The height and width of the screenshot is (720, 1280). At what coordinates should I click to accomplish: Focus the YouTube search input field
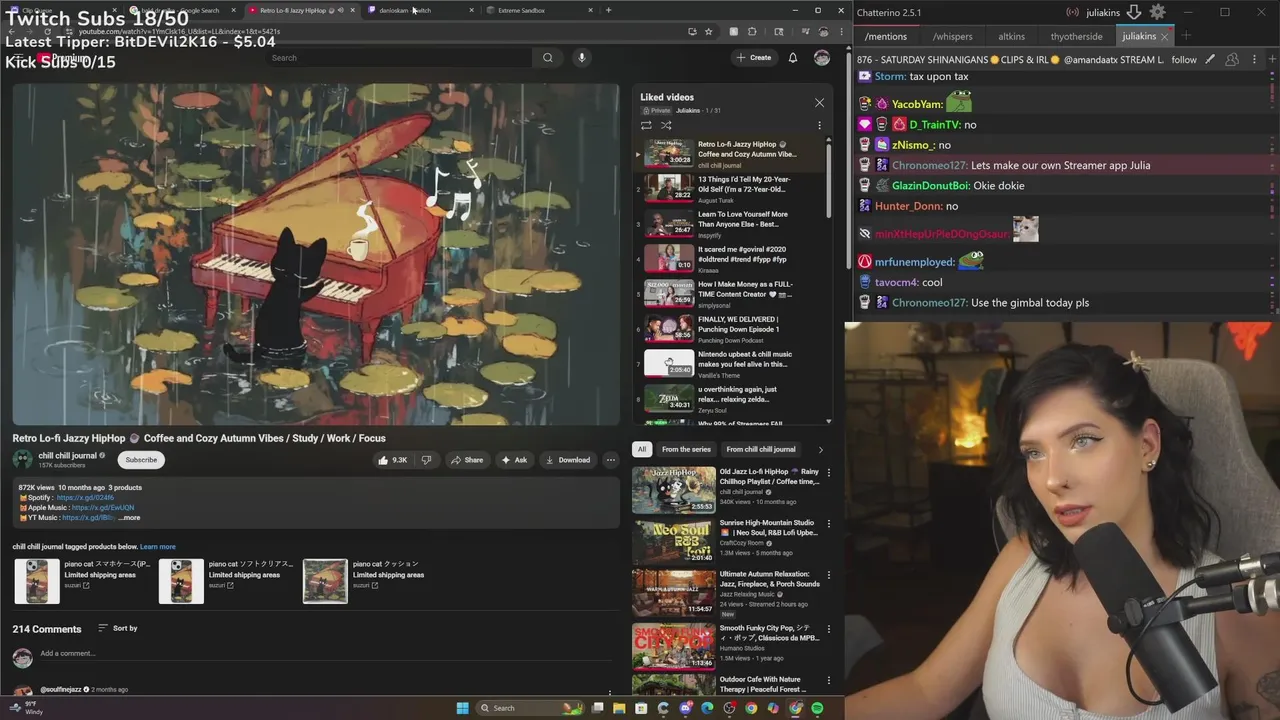[x=400, y=58]
